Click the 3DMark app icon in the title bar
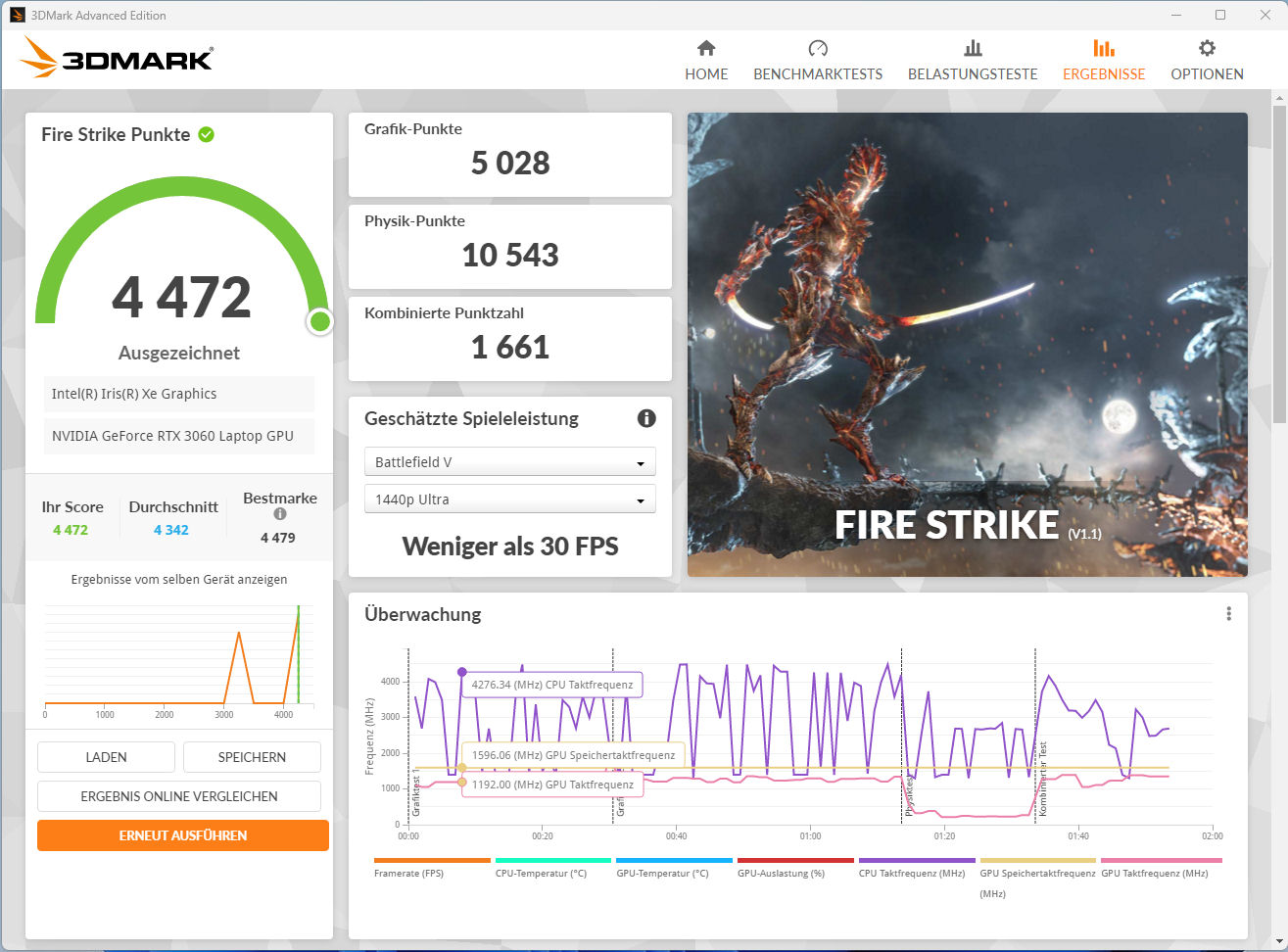Image resolution: width=1288 pixels, height=952 pixels. pos(17,15)
